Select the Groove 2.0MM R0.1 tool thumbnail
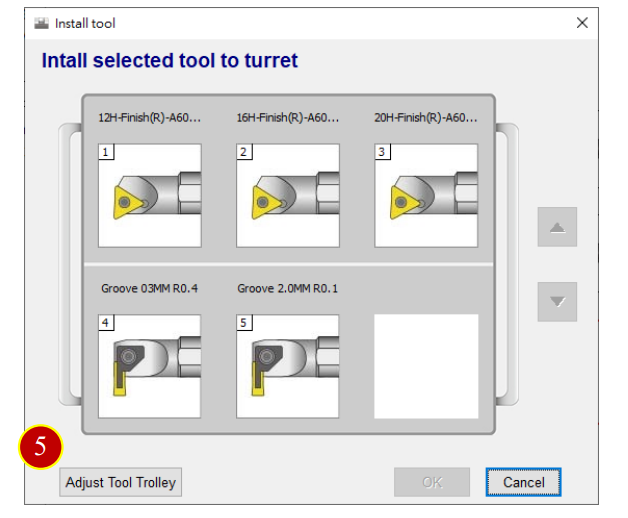This screenshot has width=628, height=518. click(288, 366)
